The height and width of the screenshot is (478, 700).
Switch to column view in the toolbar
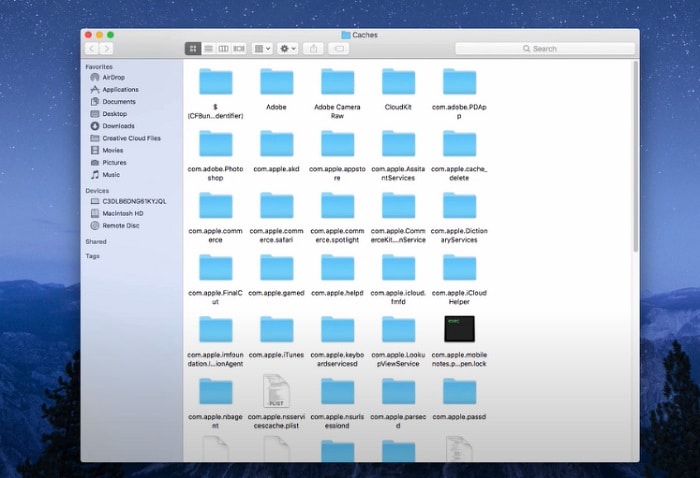pos(224,49)
